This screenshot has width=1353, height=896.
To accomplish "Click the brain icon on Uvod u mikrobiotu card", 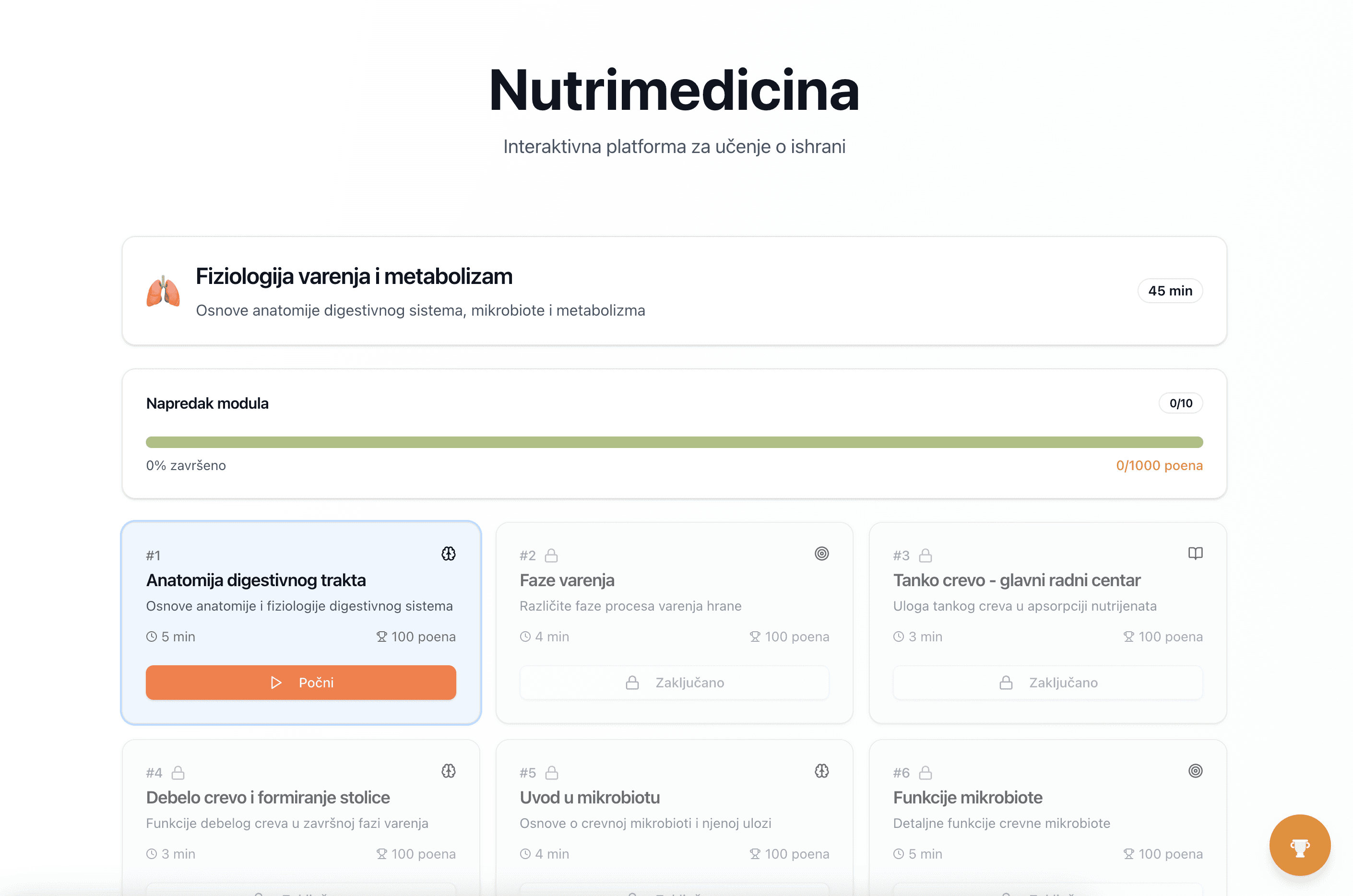I will point(822,771).
